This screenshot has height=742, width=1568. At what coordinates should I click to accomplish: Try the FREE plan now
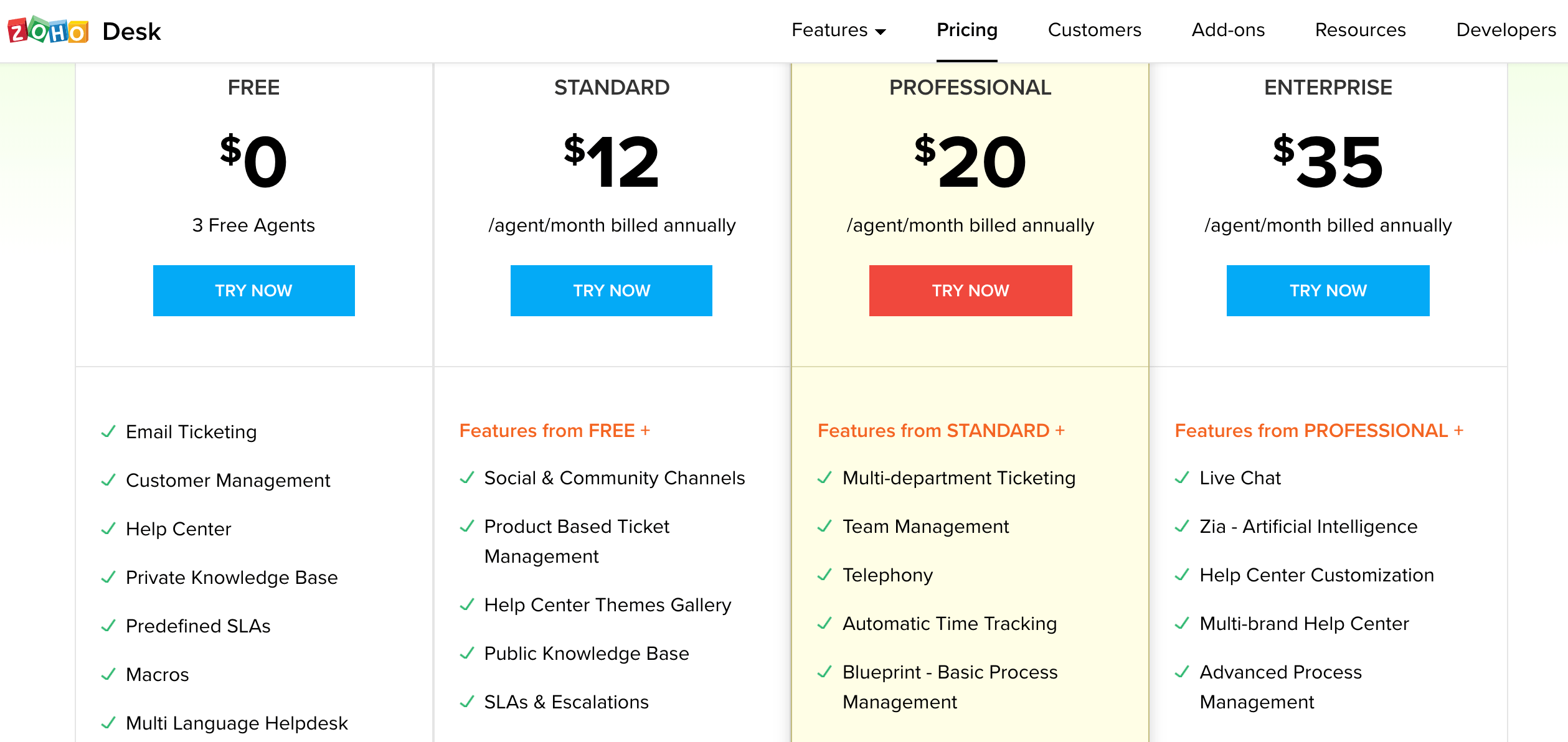(x=254, y=291)
